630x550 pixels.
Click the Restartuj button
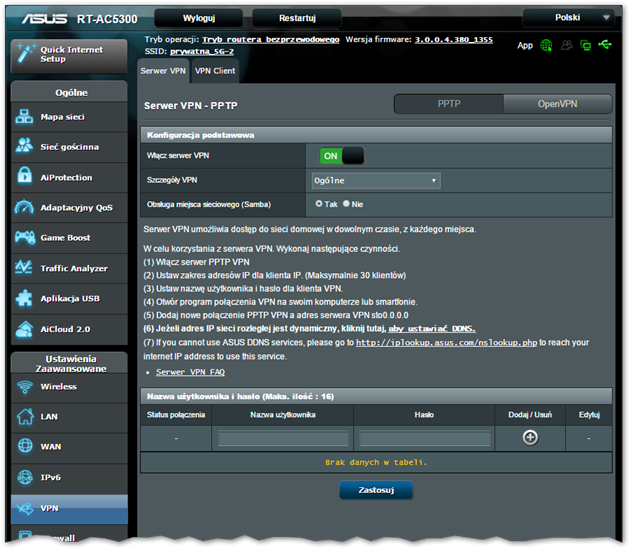297,18
